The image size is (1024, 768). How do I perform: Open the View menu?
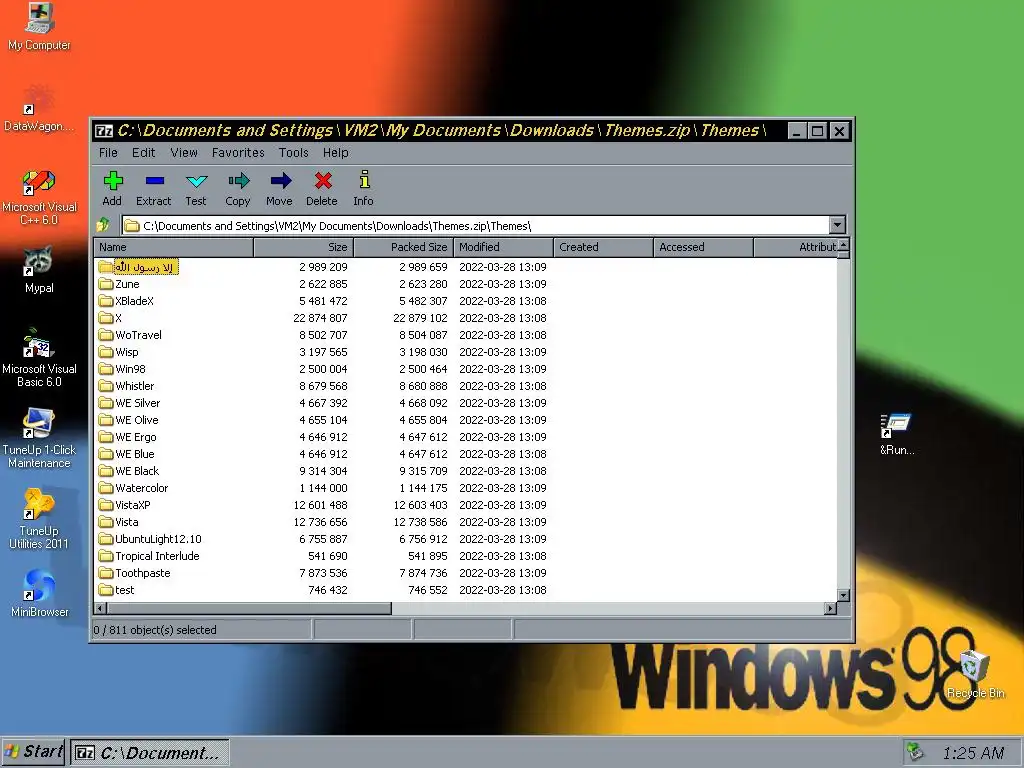click(x=184, y=153)
